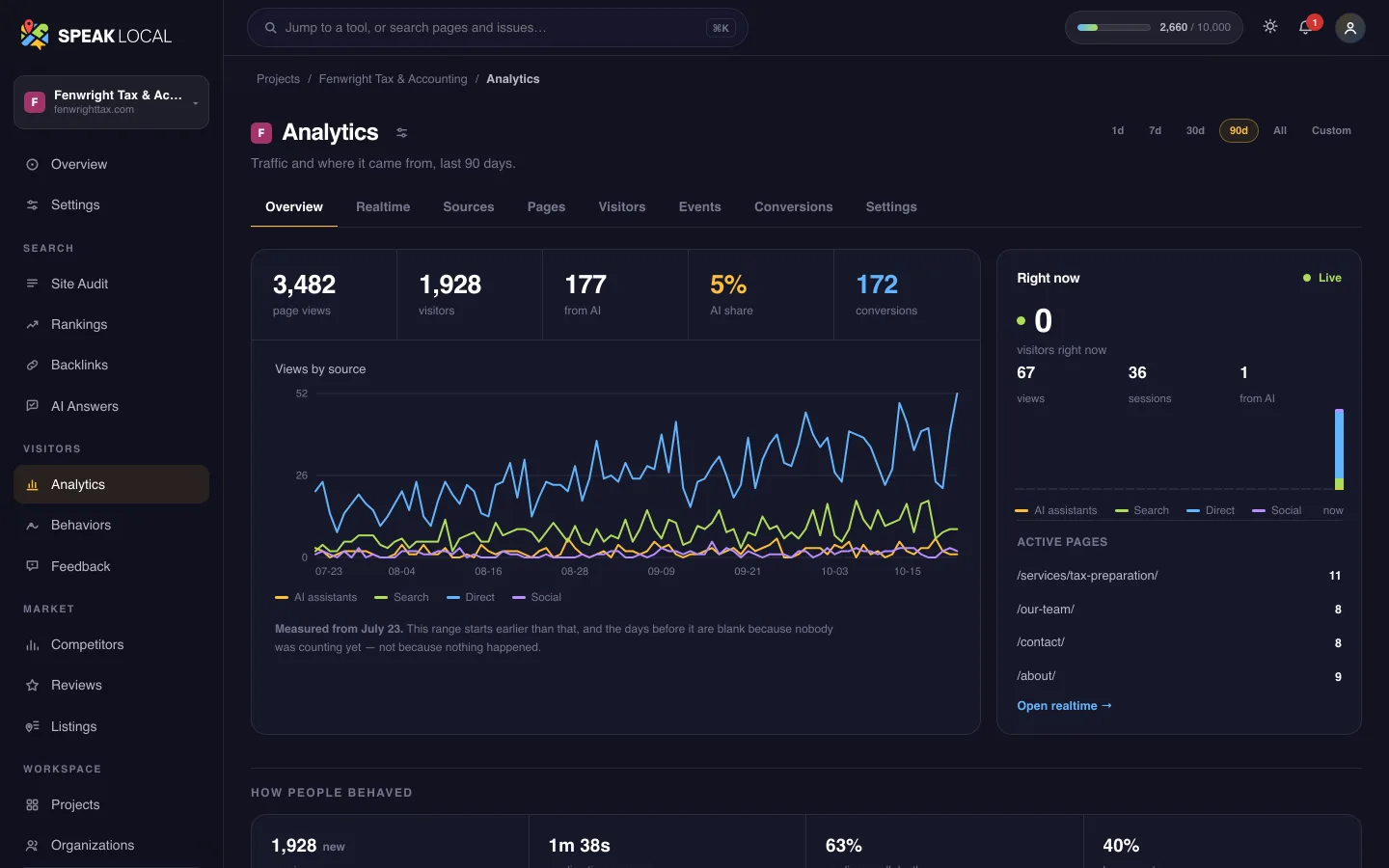Click the Settings sliders icon in sidebar

32,205
